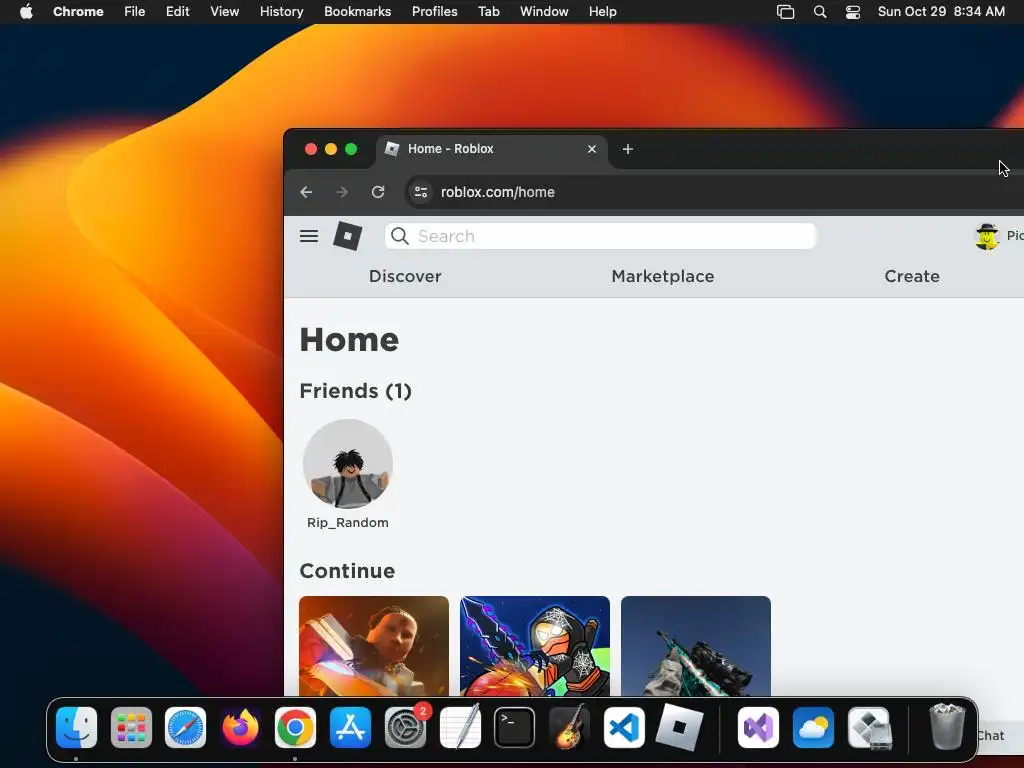Screen dimensions: 1024x768
Task: Go to the Discover page
Action: [405, 276]
